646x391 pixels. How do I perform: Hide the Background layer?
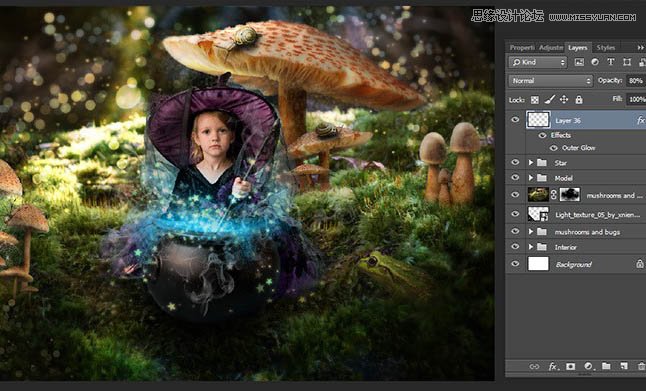(515, 264)
